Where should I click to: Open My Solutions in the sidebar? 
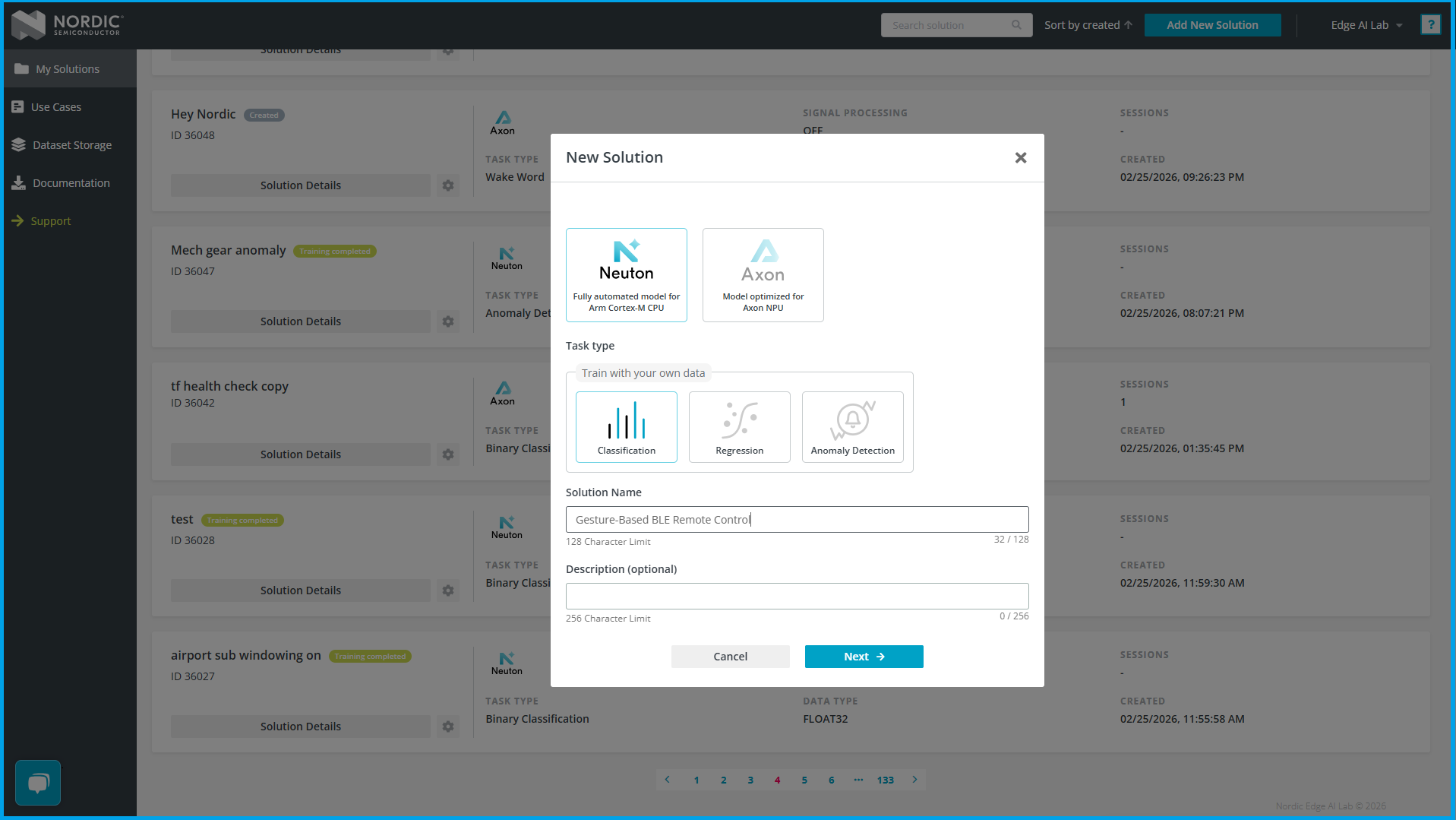70,69
